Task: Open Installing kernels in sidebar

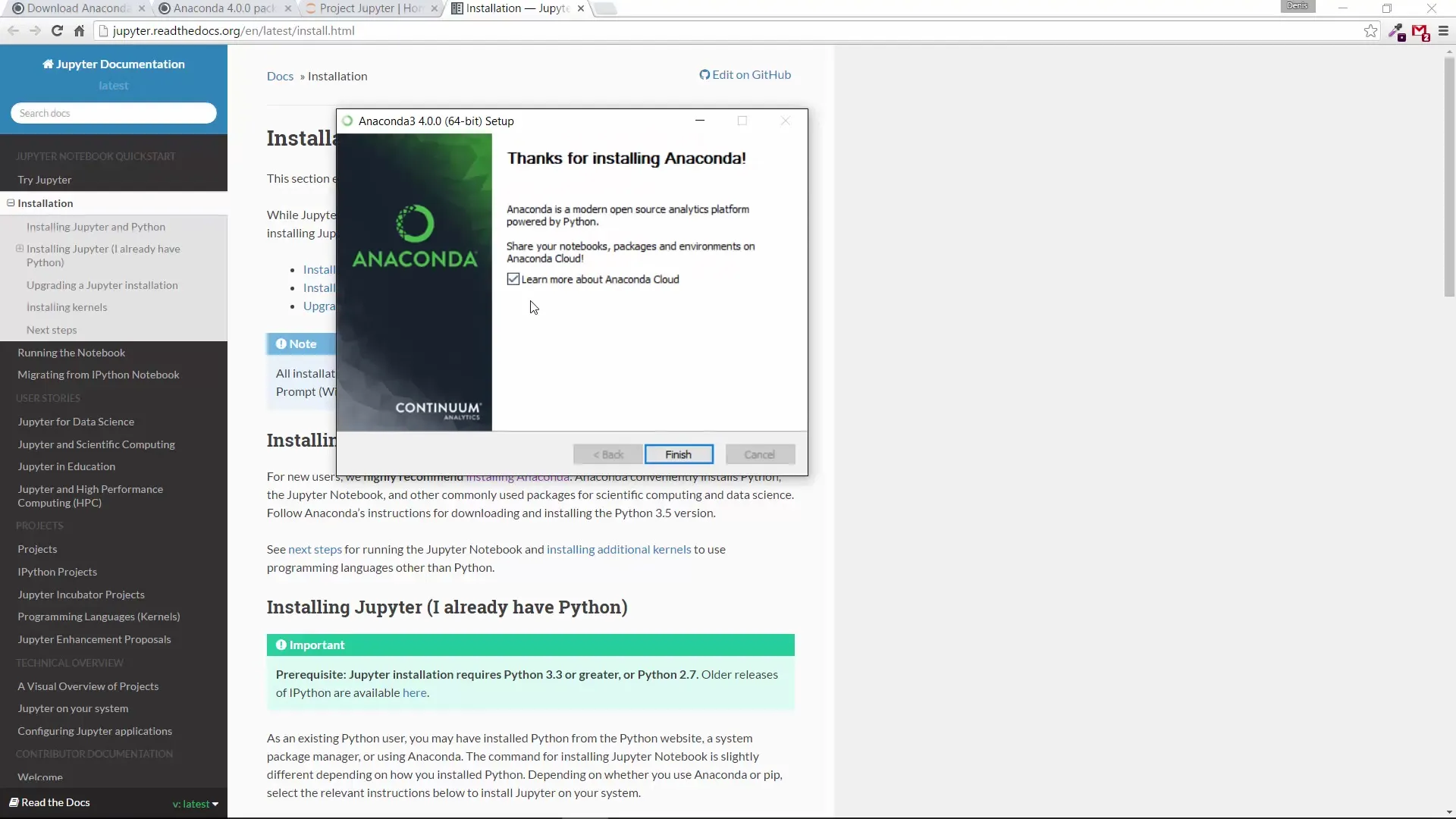Action: [x=67, y=307]
